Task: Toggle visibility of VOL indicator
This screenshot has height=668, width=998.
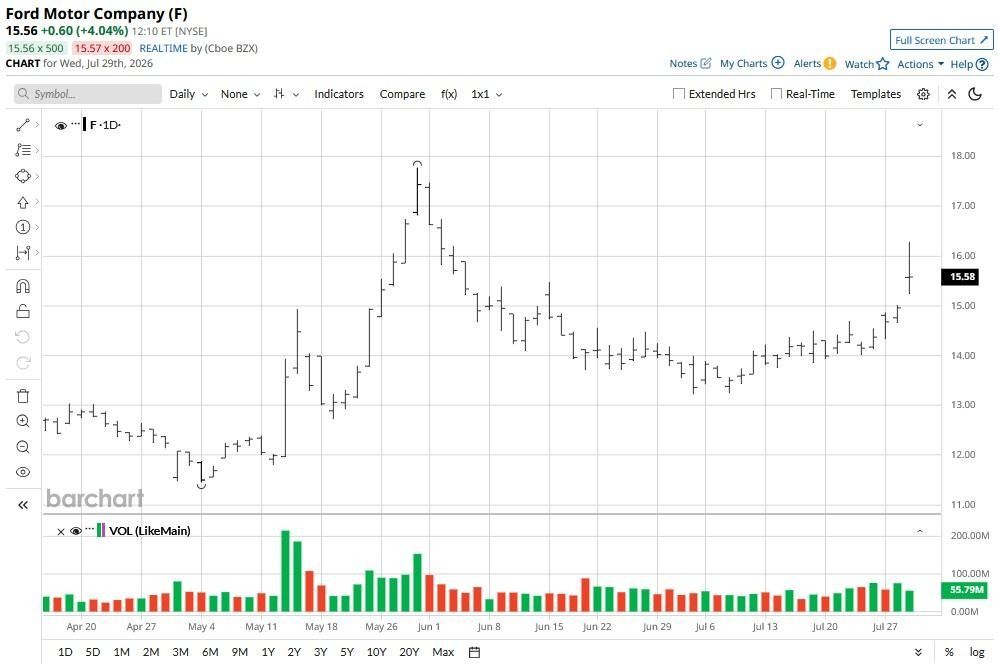Action: coord(76,531)
